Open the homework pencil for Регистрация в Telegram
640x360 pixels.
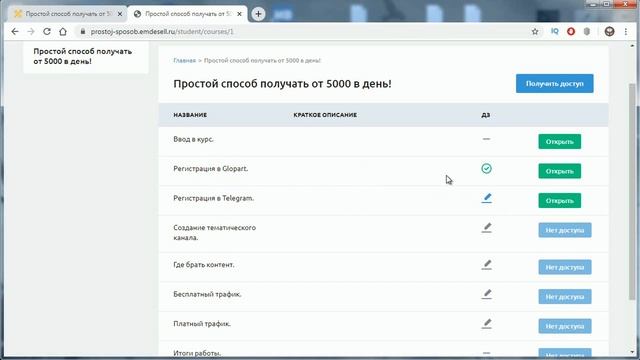pos(486,198)
